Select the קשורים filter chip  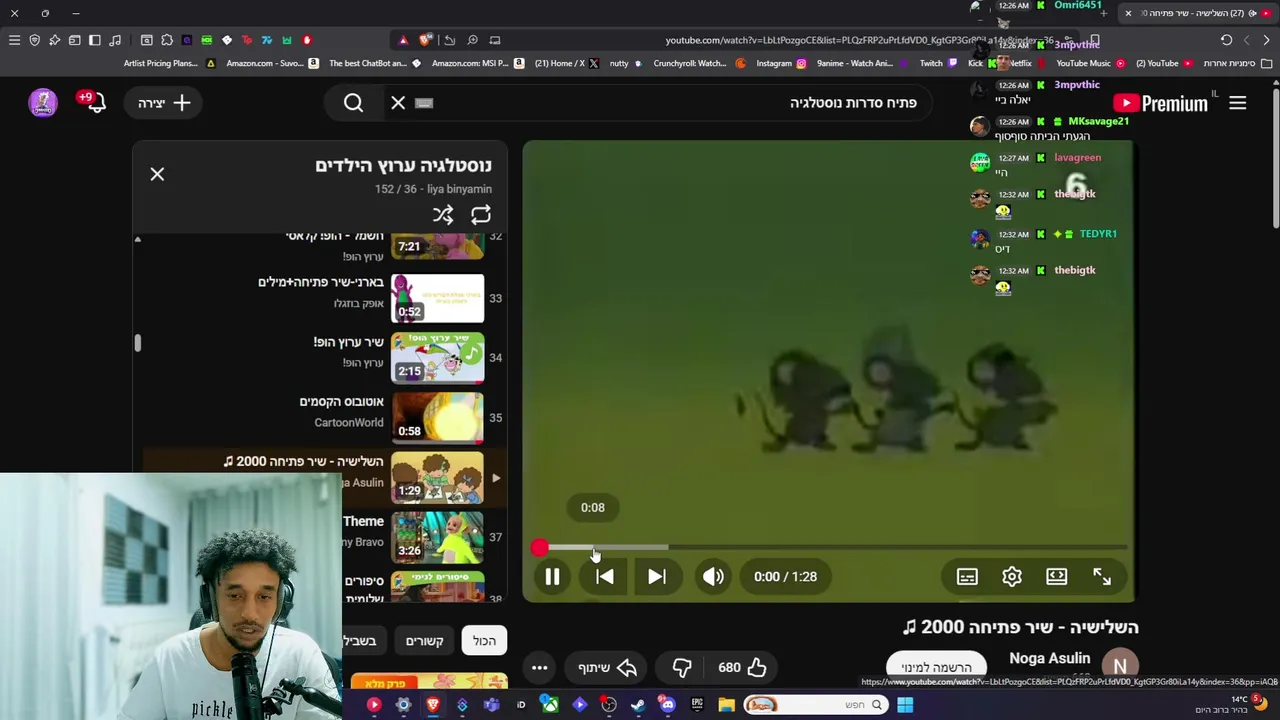click(x=424, y=641)
